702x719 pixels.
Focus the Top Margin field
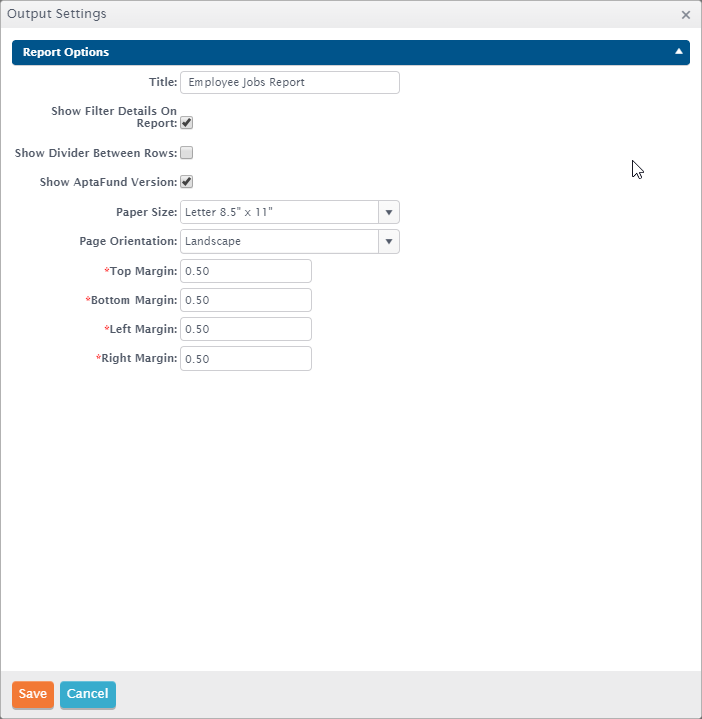(x=246, y=271)
